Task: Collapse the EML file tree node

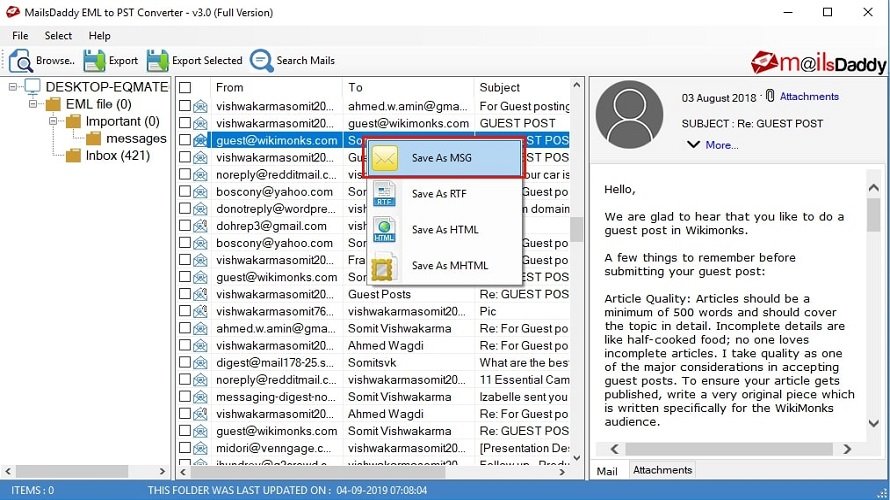Action: (x=33, y=104)
